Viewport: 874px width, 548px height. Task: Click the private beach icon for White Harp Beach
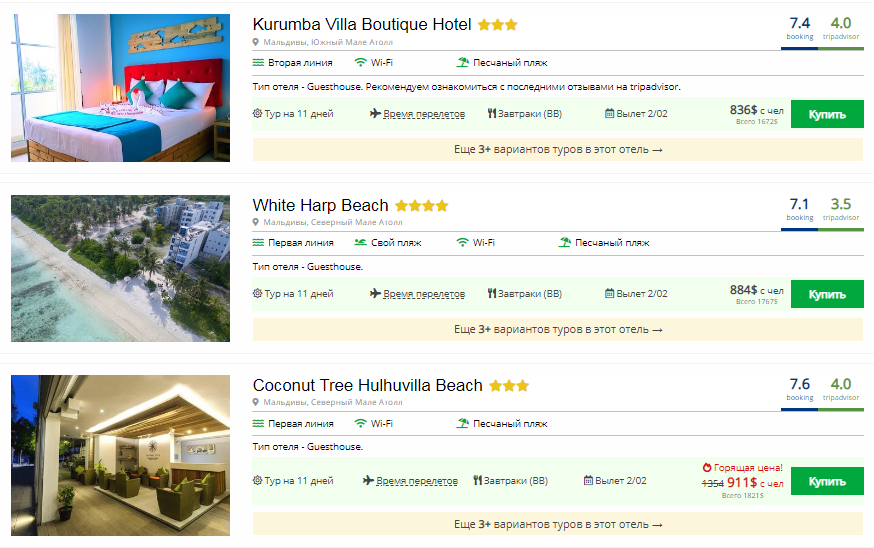point(360,242)
